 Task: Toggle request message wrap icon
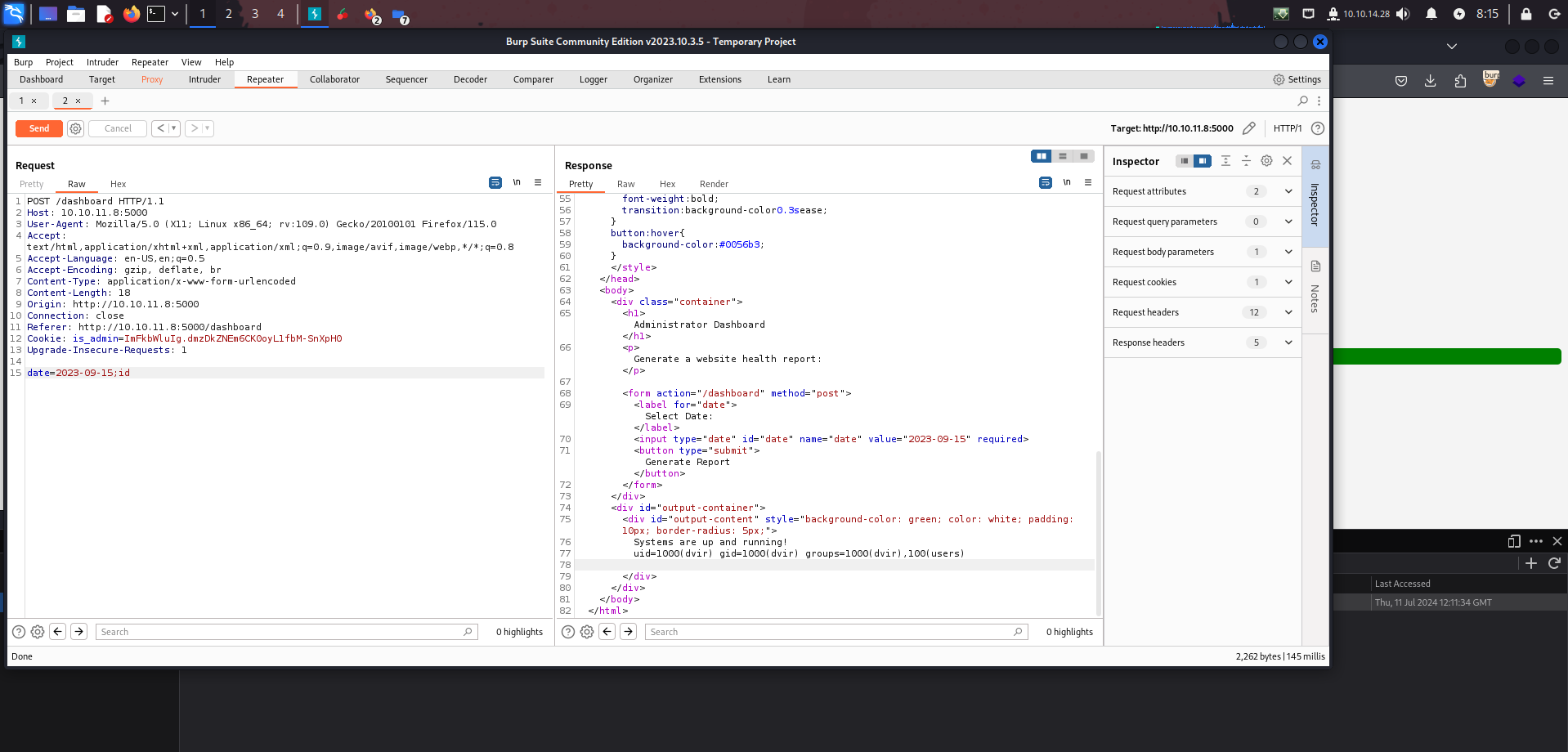point(495,182)
